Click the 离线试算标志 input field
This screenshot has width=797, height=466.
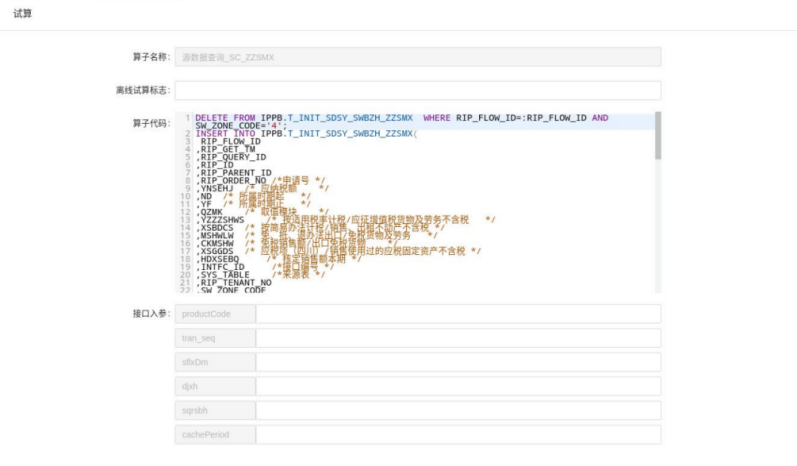418,90
